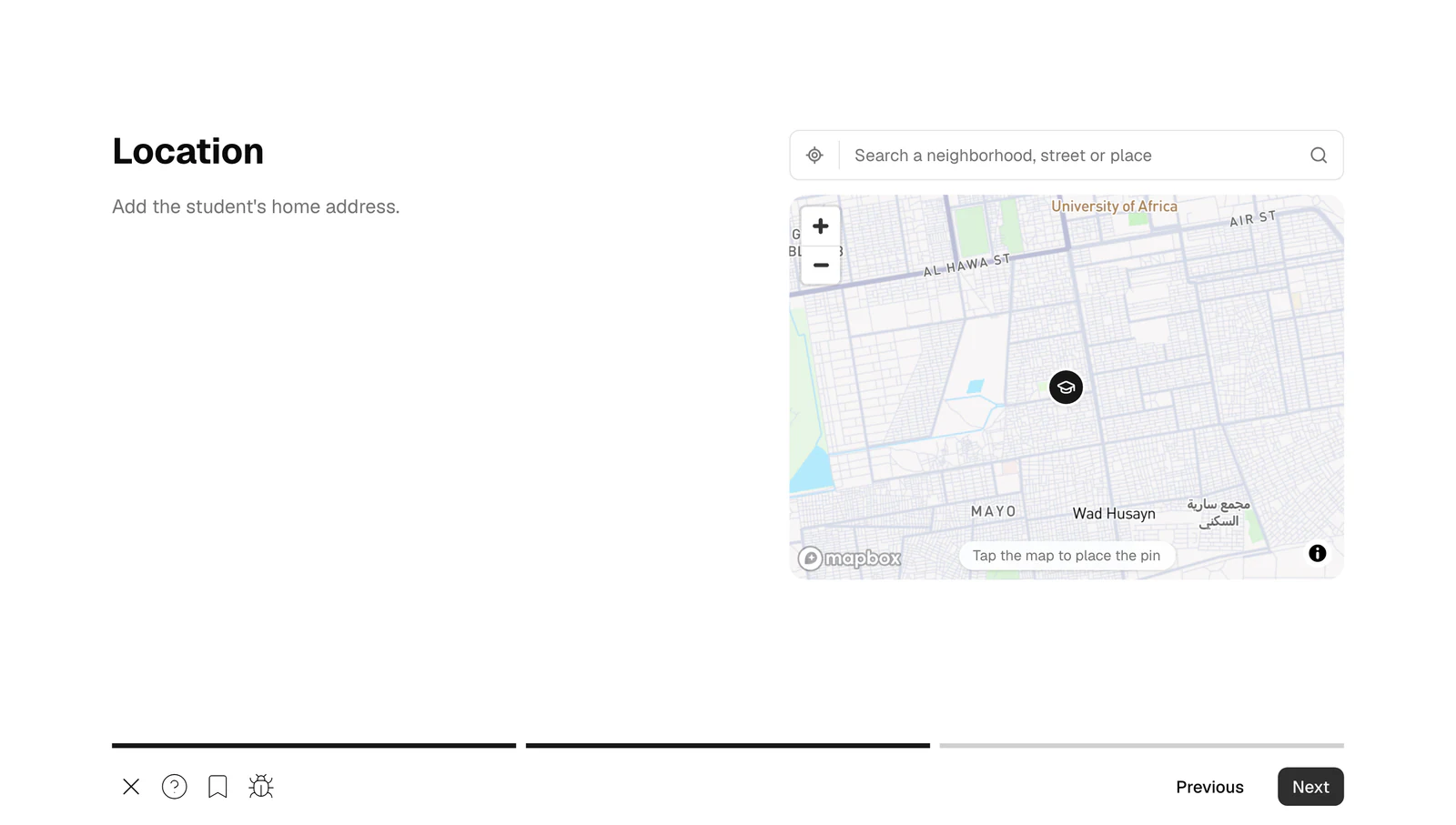Click the Mapbox logo
The height and width of the screenshot is (825, 1456).
click(849, 558)
